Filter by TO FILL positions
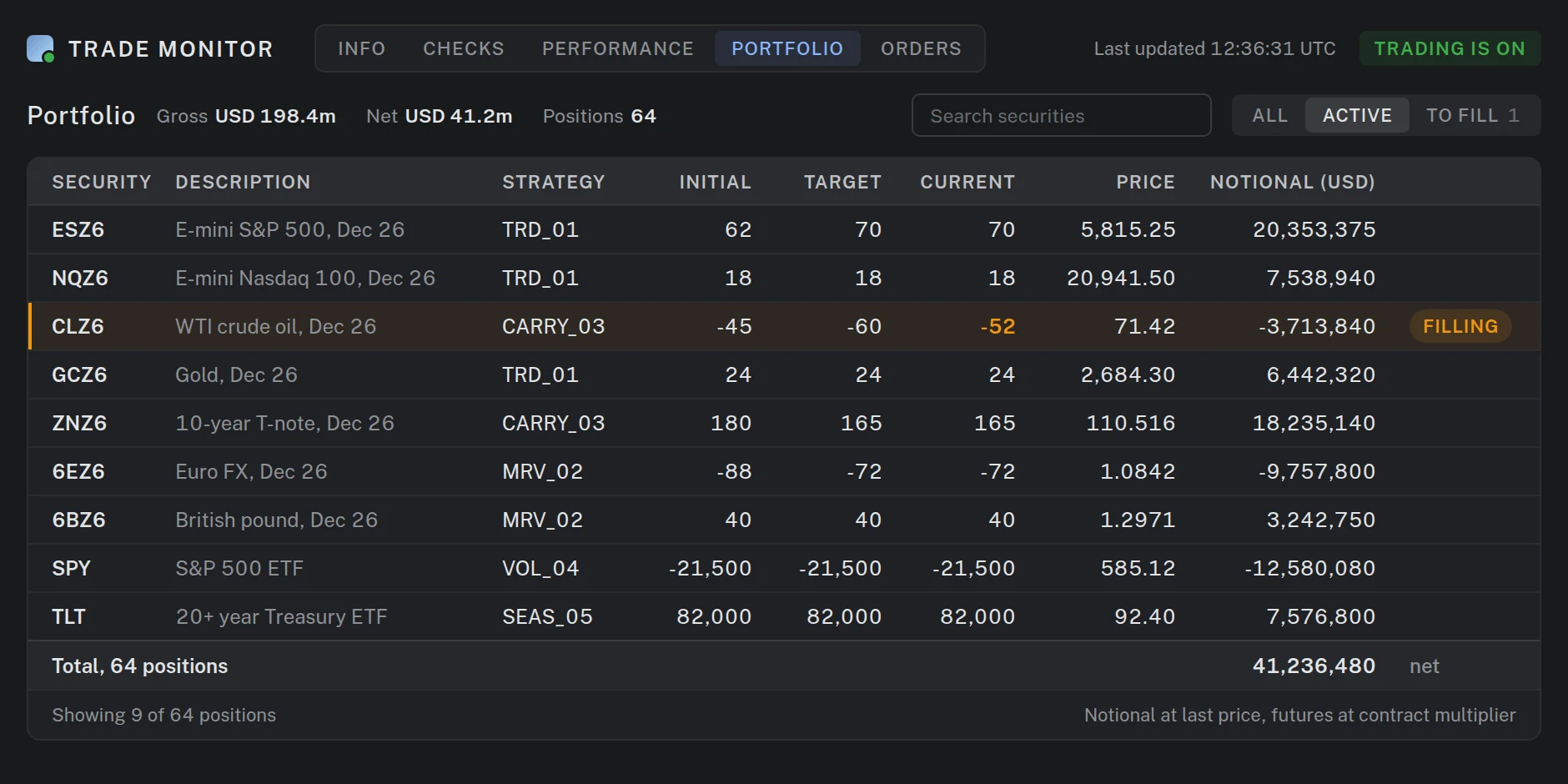This screenshot has height=784, width=1568. pos(1473,115)
